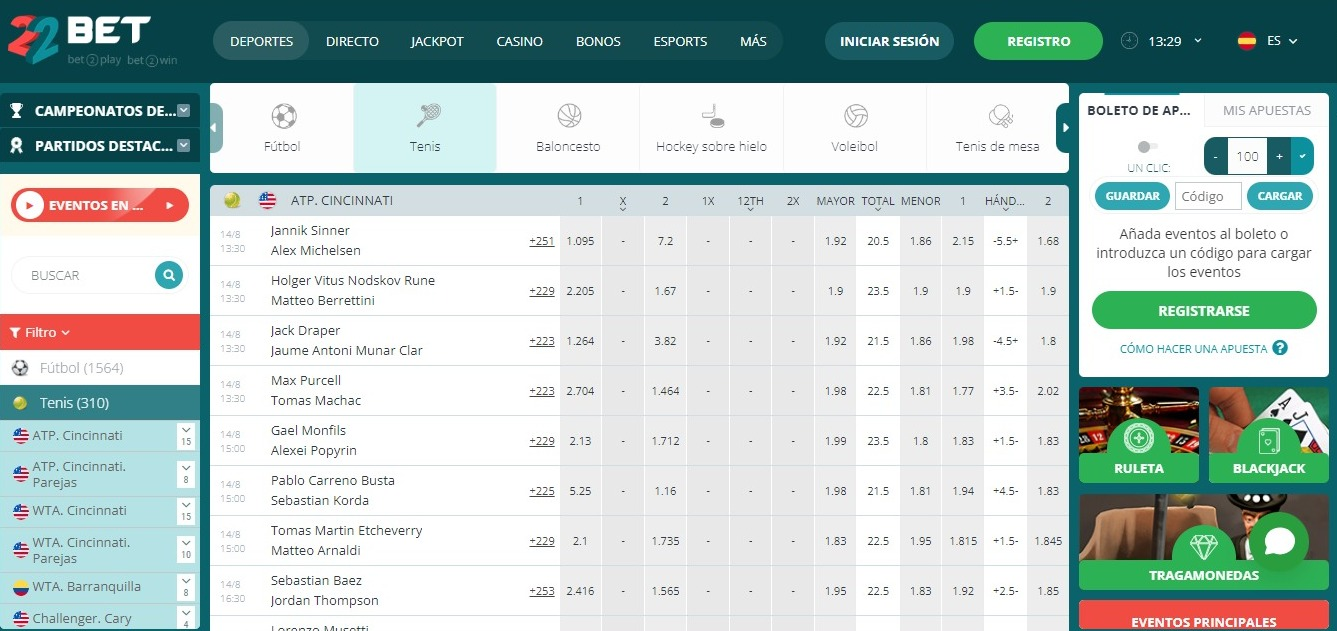The width and height of the screenshot is (1337, 631).
Task: Open the live chat bubble icon
Action: tap(1279, 542)
